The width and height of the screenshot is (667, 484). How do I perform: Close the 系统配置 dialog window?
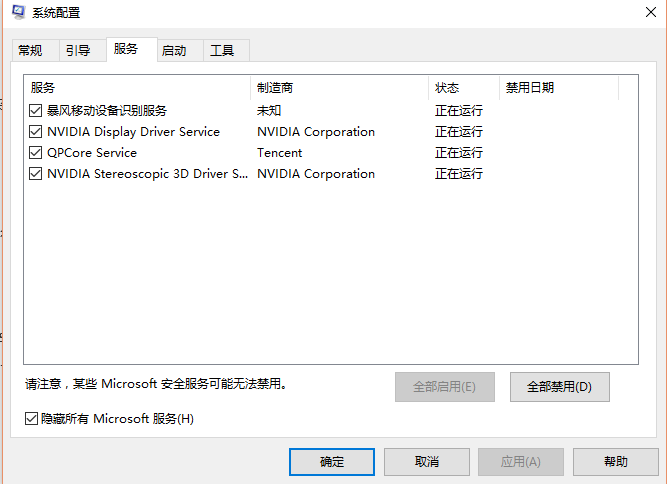coord(650,13)
